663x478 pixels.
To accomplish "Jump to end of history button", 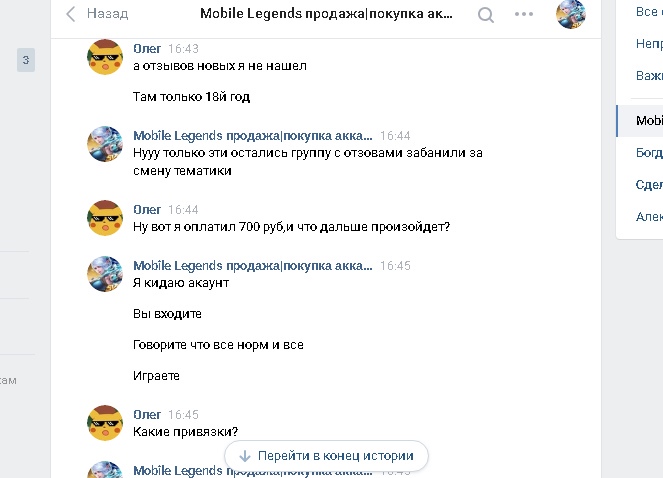I will tap(326, 456).
